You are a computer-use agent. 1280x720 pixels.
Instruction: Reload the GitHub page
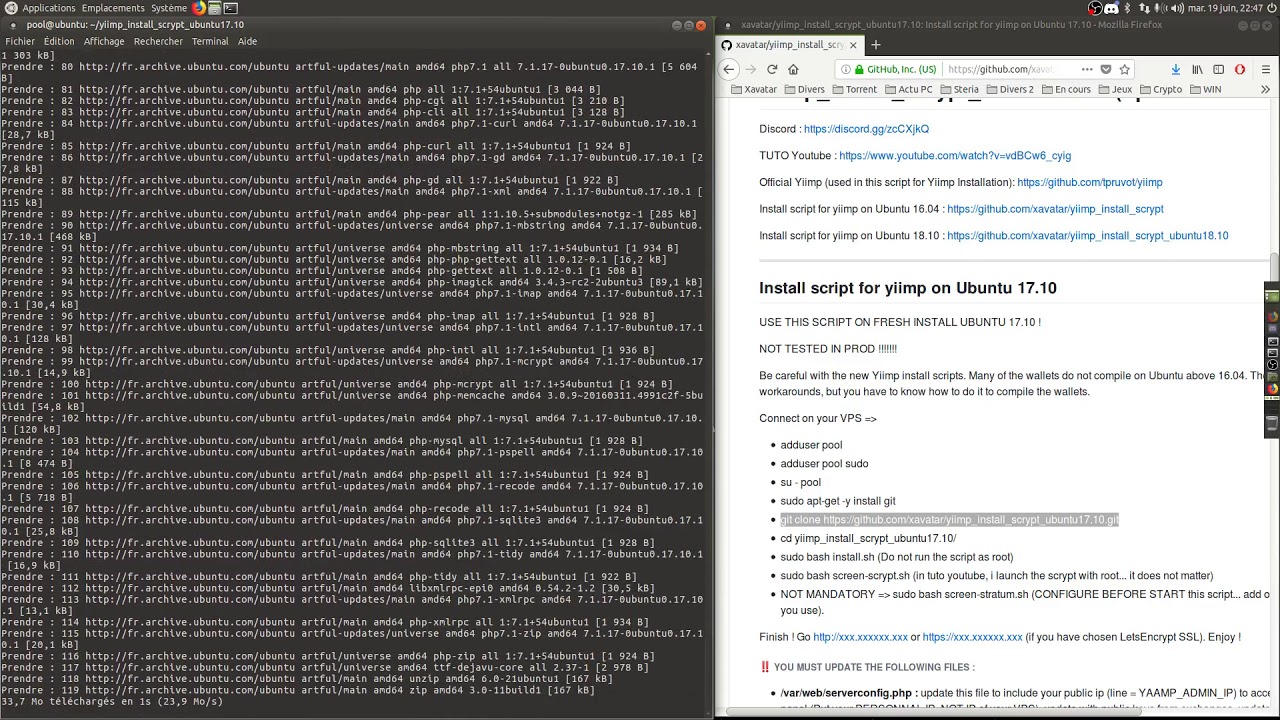click(x=772, y=69)
